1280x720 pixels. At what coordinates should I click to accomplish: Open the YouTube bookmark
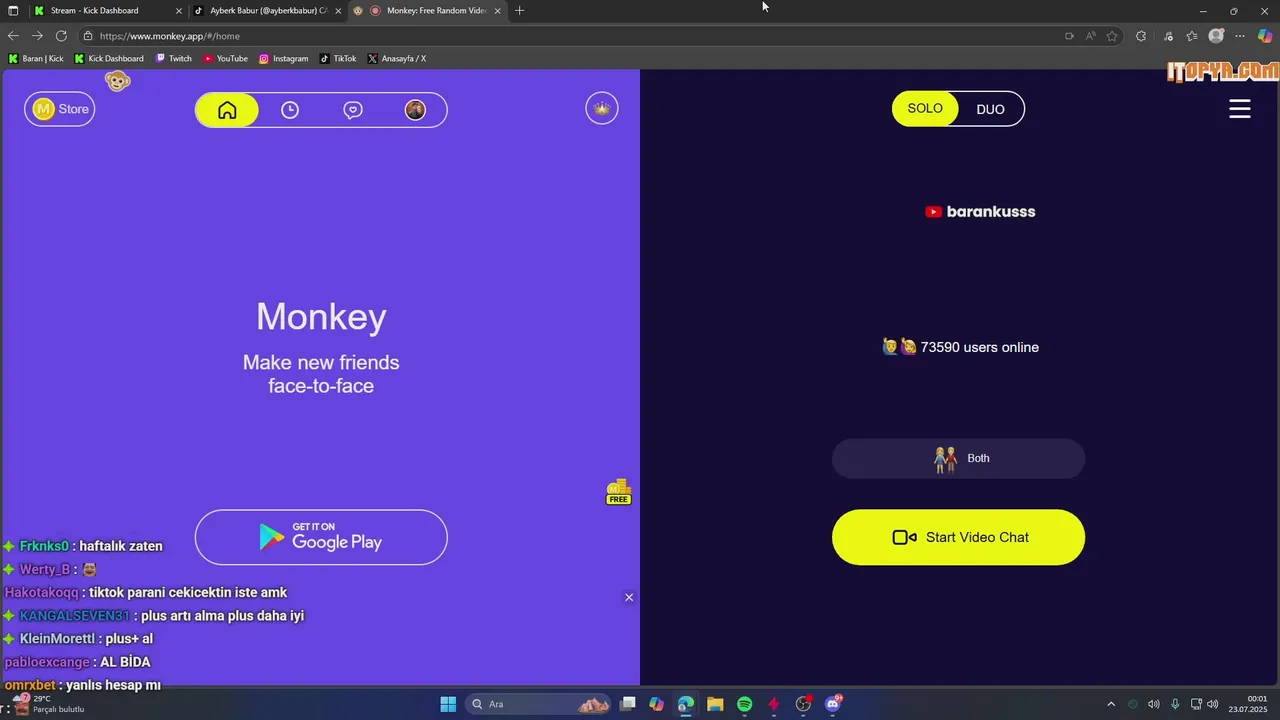(225, 58)
